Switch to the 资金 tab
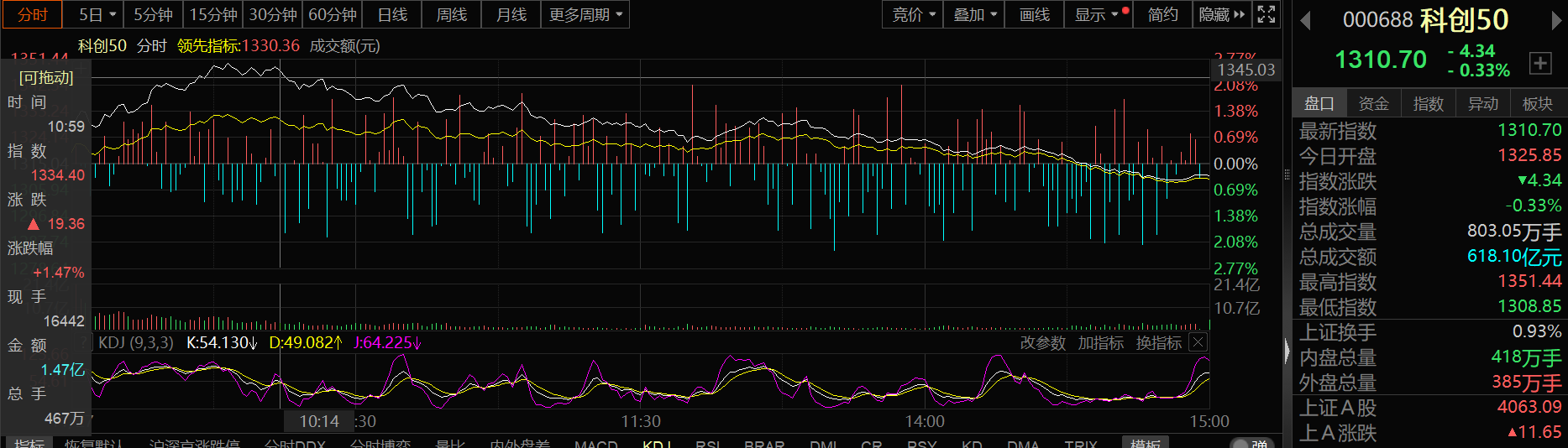The image size is (1568, 448). 1373,103
